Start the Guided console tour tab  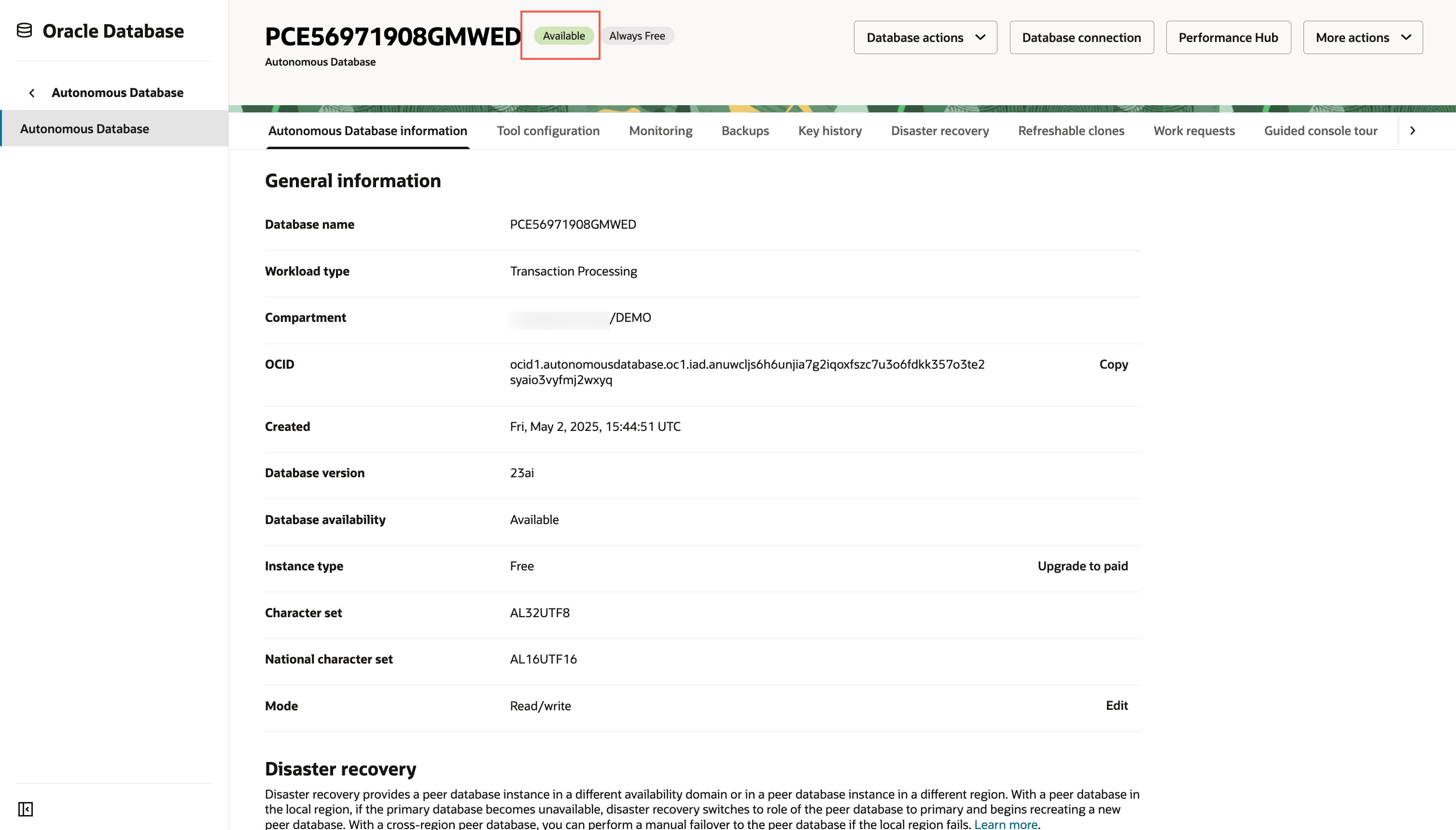tap(1320, 131)
